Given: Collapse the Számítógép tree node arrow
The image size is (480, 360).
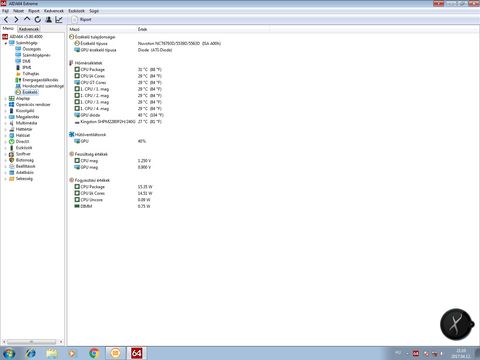Looking at the screenshot, I should 6,43.
